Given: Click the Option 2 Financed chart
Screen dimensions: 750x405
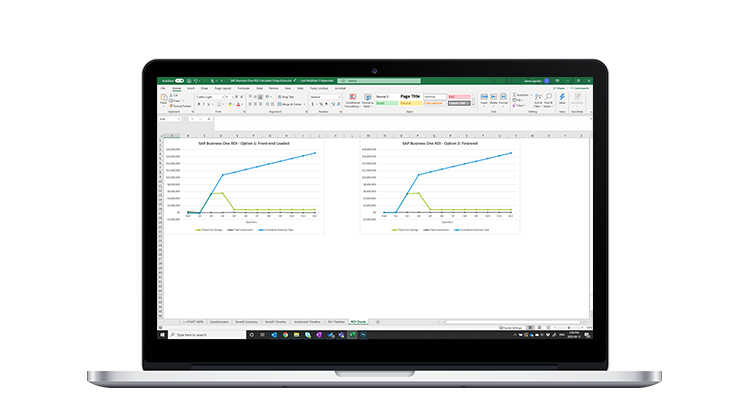Looking at the screenshot, I should (x=440, y=186).
